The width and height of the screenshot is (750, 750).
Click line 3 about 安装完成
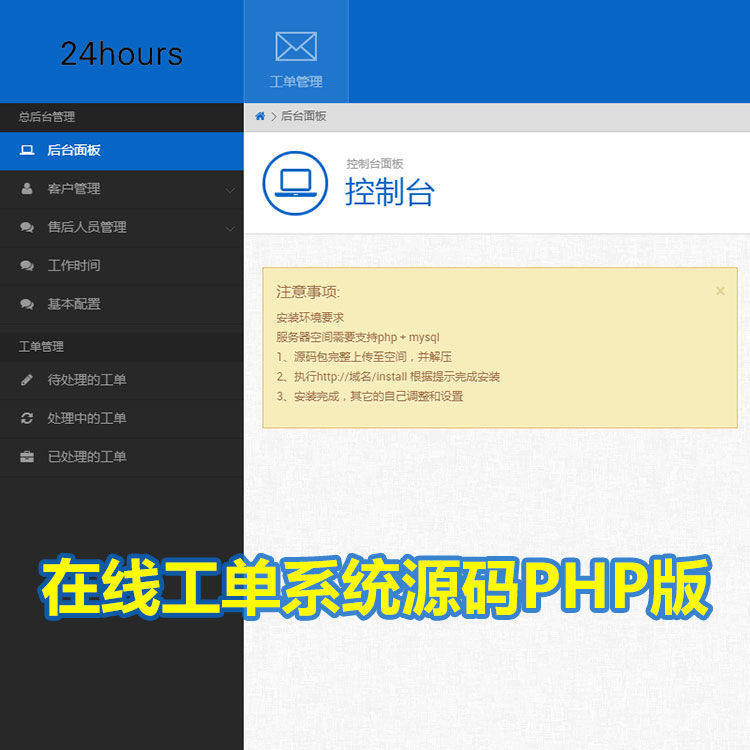point(369,396)
